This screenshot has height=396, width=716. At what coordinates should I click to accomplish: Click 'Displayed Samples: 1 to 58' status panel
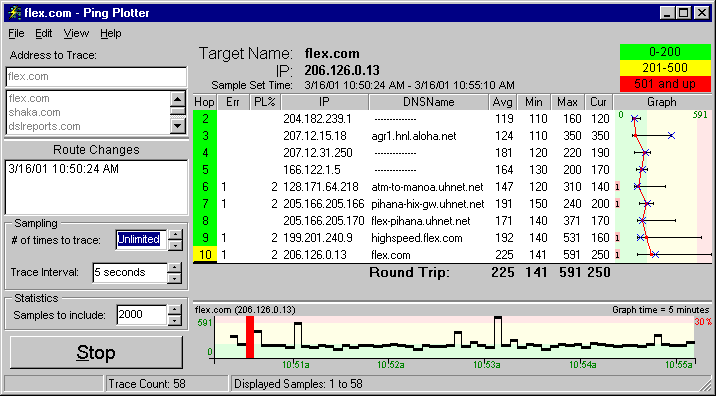click(x=470, y=384)
